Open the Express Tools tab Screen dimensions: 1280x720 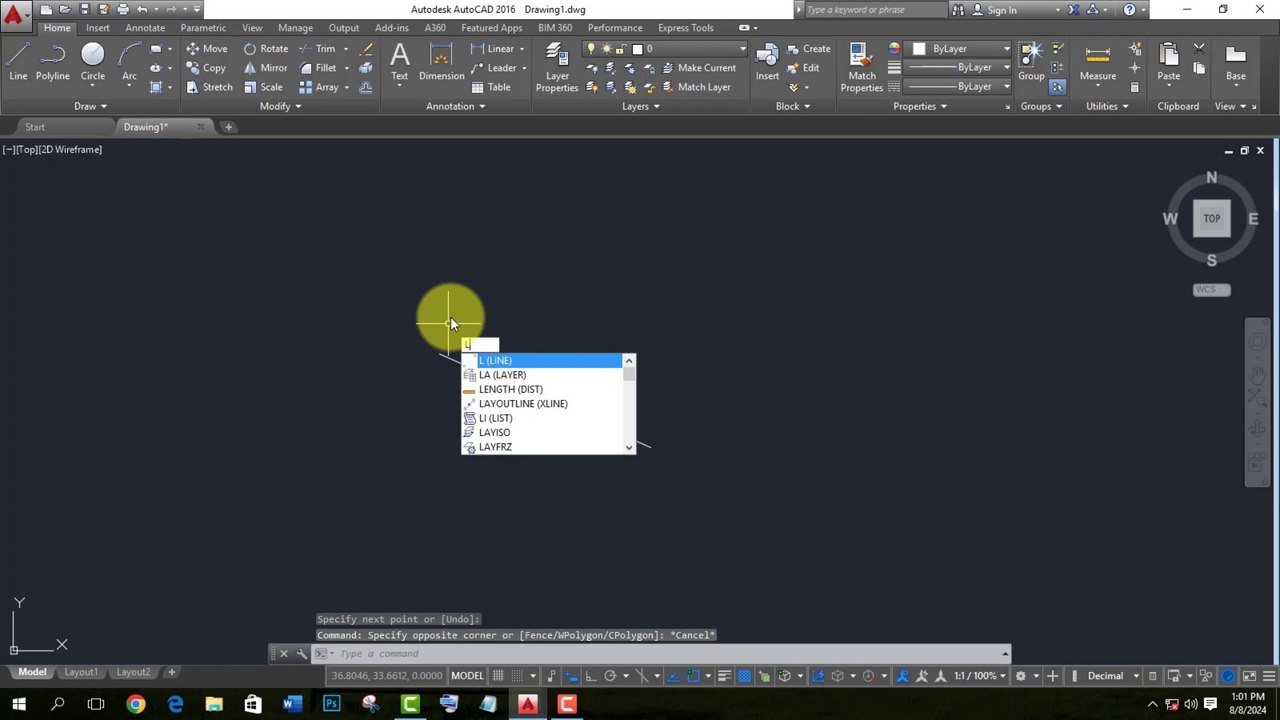(685, 28)
